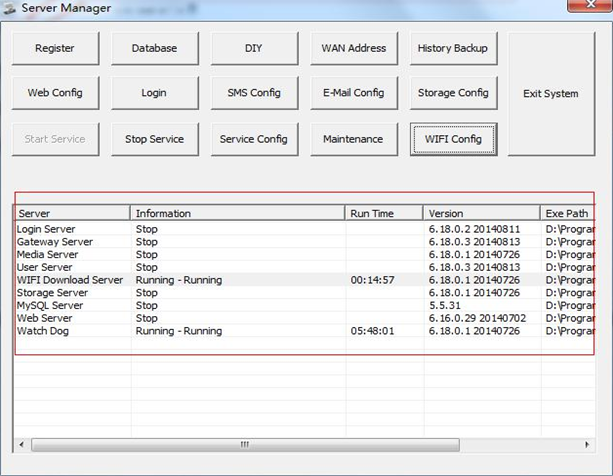This screenshot has height=476, width=613.
Task: Sort by the Run Time column header
Action: pos(384,213)
